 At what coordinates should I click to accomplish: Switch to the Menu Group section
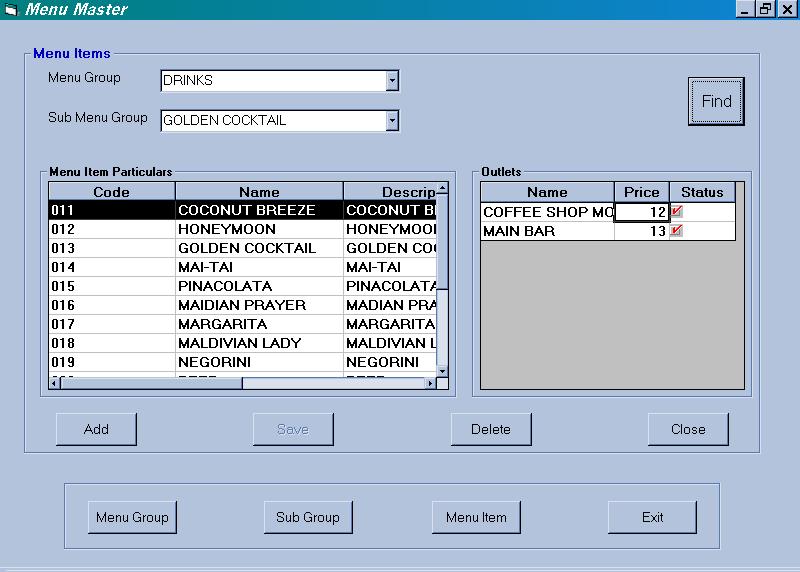(x=132, y=517)
